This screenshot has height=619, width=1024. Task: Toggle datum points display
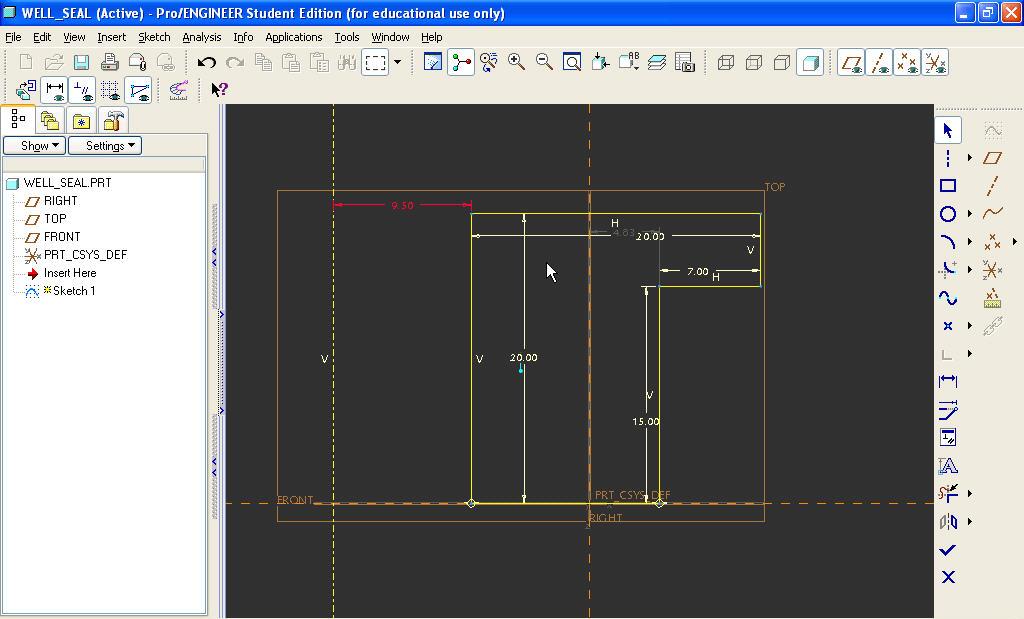[907, 63]
